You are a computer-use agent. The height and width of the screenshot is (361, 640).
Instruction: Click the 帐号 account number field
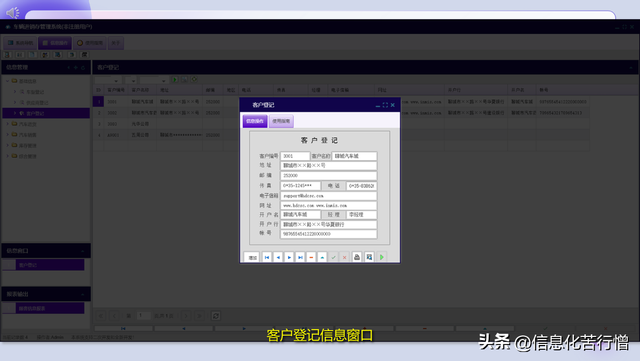coord(329,234)
